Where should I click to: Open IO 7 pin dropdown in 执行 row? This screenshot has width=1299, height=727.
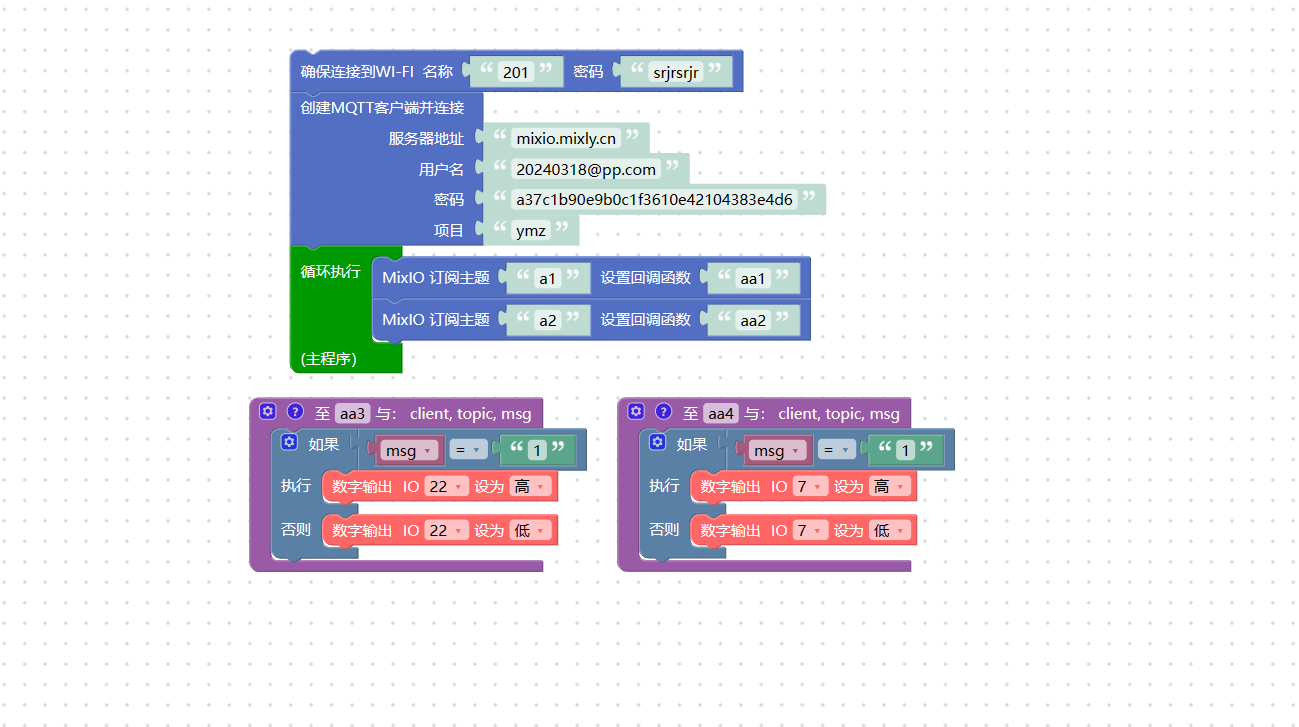(x=810, y=487)
